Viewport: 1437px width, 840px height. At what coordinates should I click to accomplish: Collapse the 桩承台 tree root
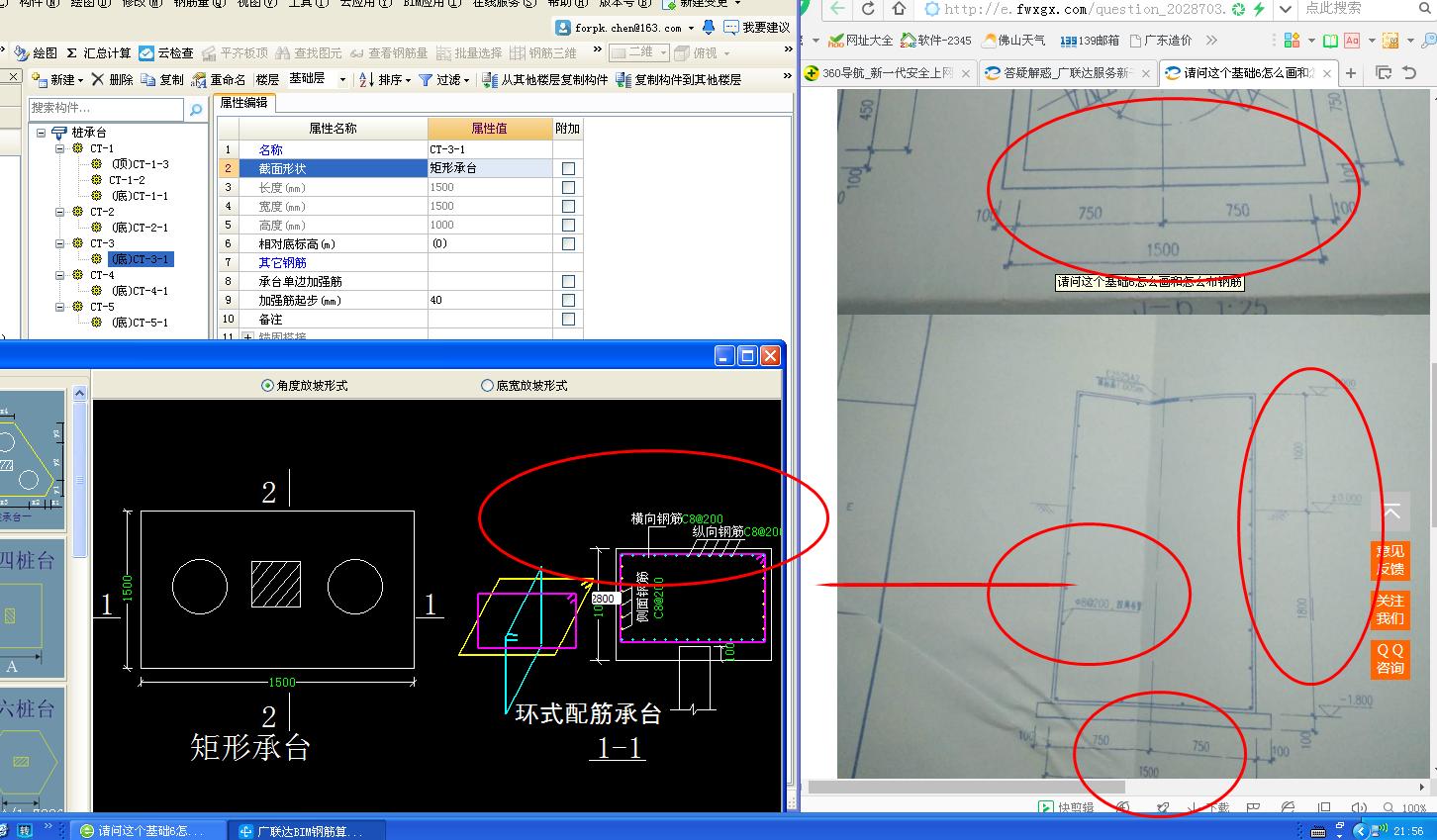click(42, 133)
